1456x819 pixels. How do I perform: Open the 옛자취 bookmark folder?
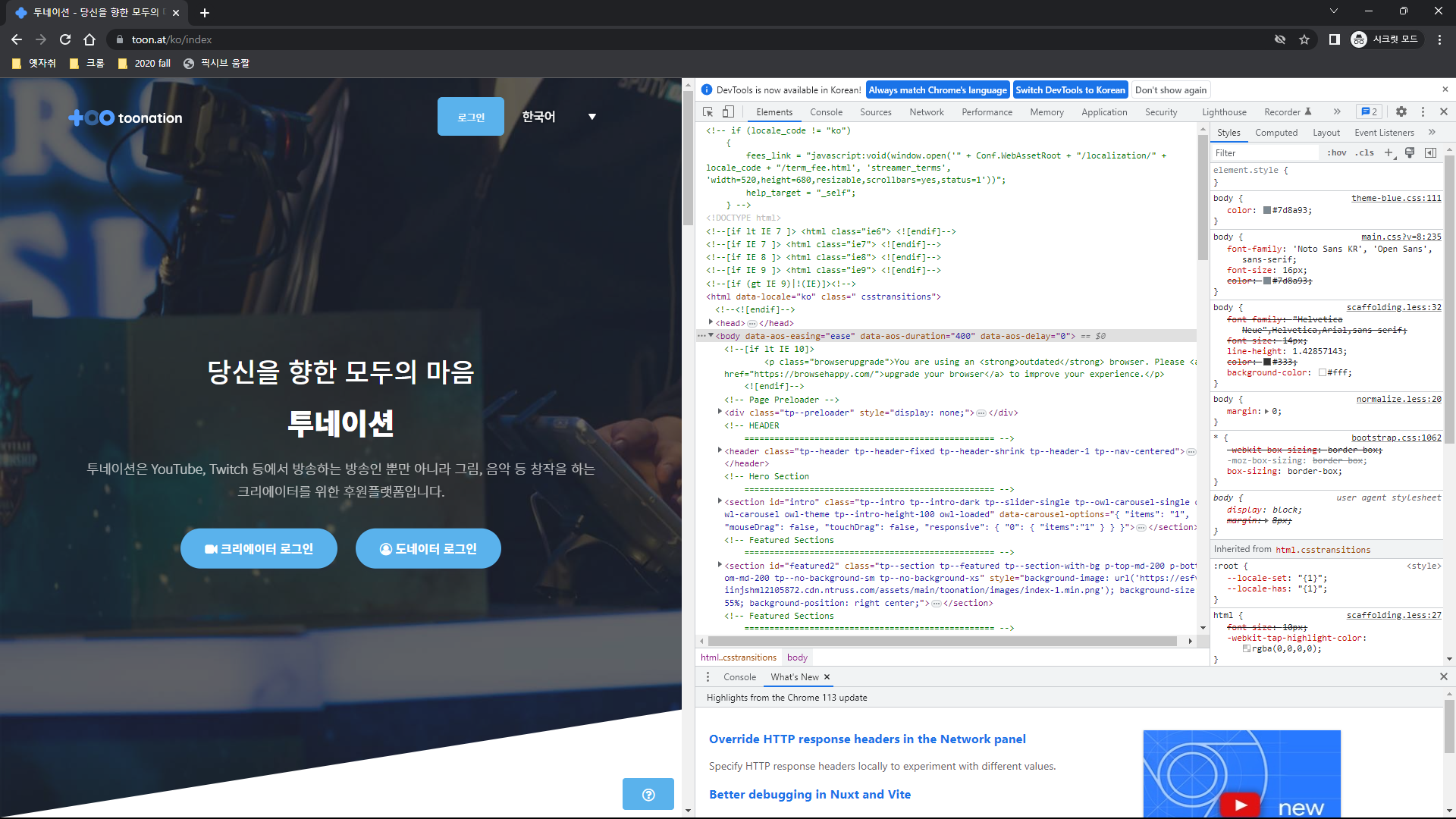35,64
